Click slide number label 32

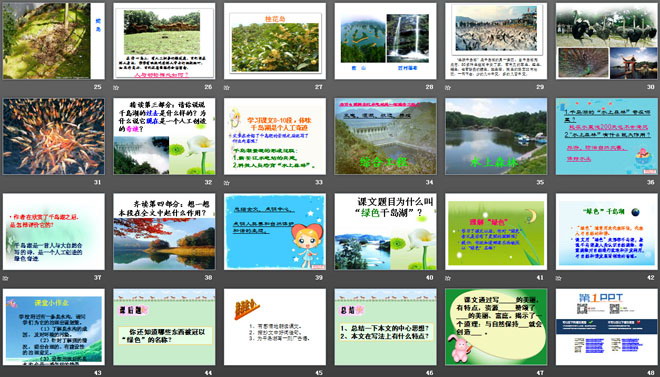click(208, 183)
